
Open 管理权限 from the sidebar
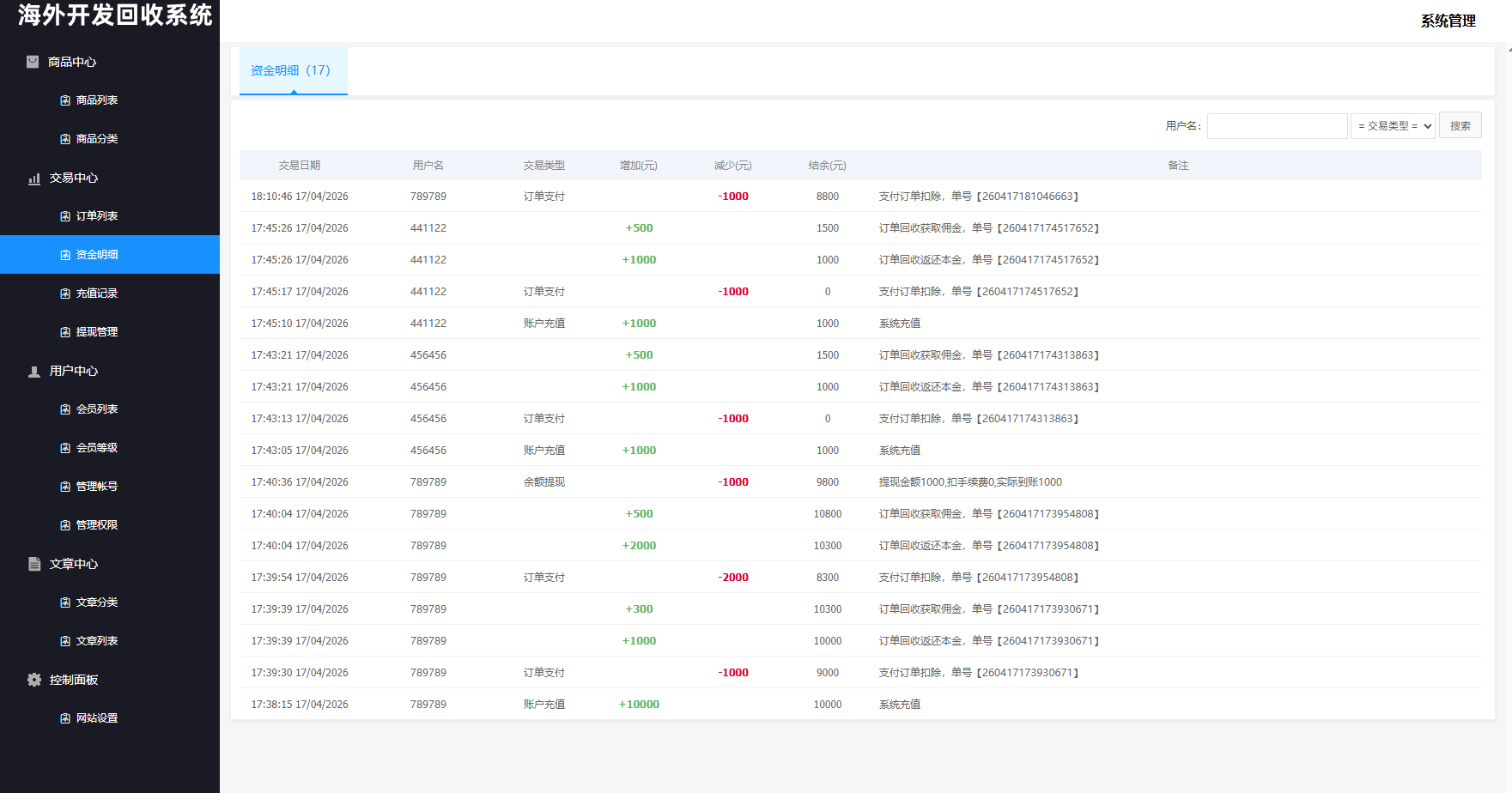[x=96, y=524]
